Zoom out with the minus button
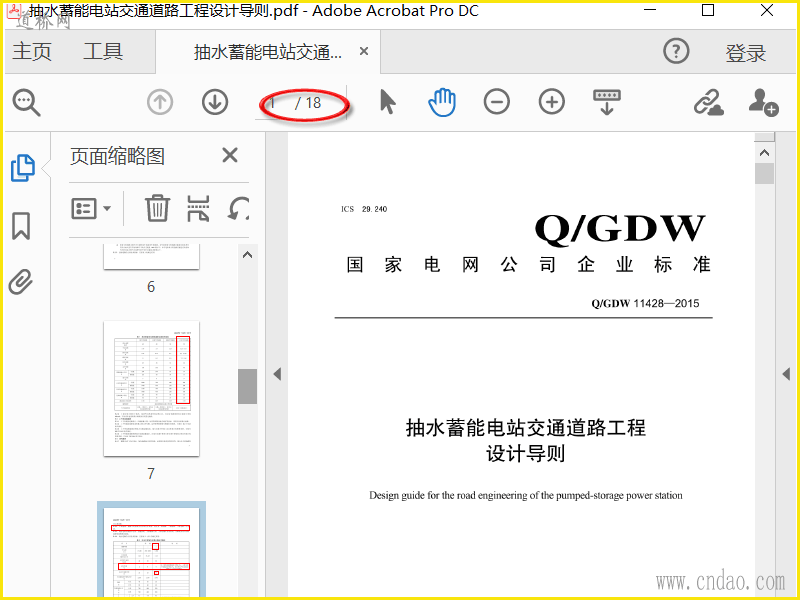Viewport: 800px width, 600px height. pyautogui.click(x=496, y=102)
